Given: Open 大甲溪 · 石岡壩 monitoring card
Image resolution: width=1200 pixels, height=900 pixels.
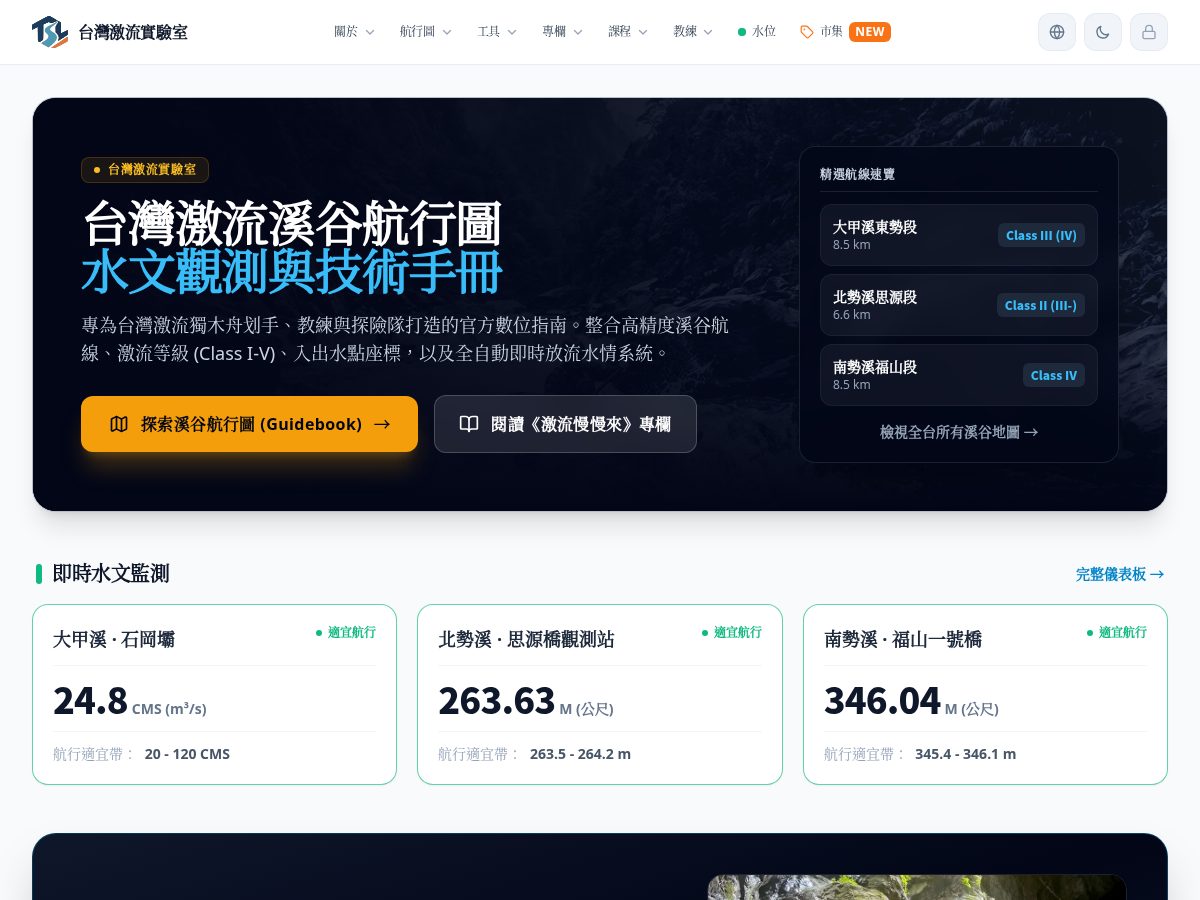Looking at the screenshot, I should 214,694.
